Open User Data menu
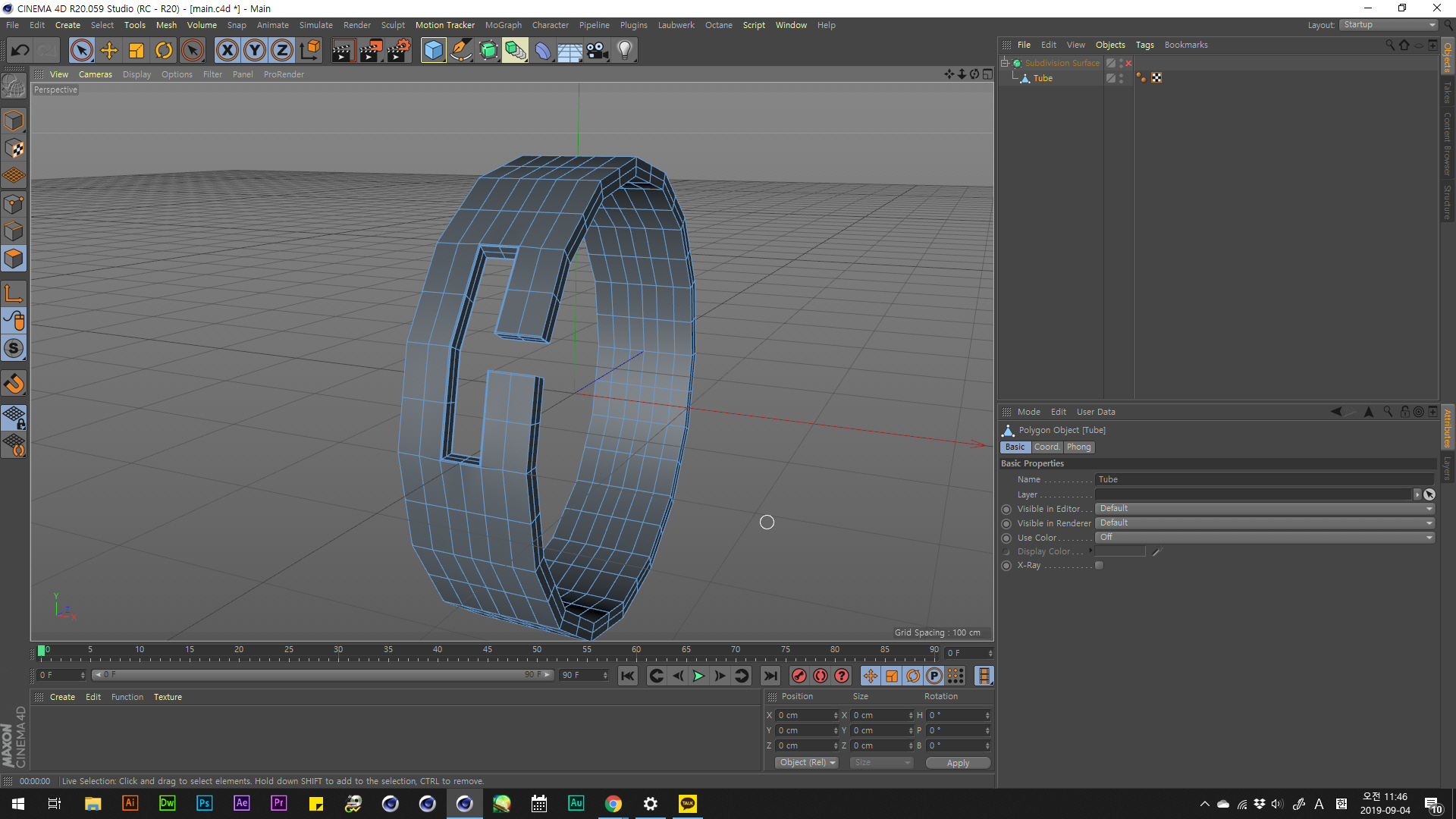Image resolution: width=1456 pixels, height=819 pixels. [x=1096, y=412]
